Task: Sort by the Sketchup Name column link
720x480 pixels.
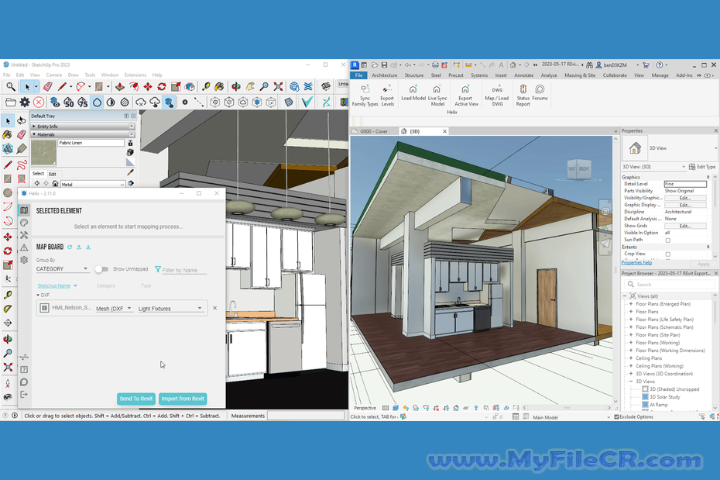Action: (54, 286)
